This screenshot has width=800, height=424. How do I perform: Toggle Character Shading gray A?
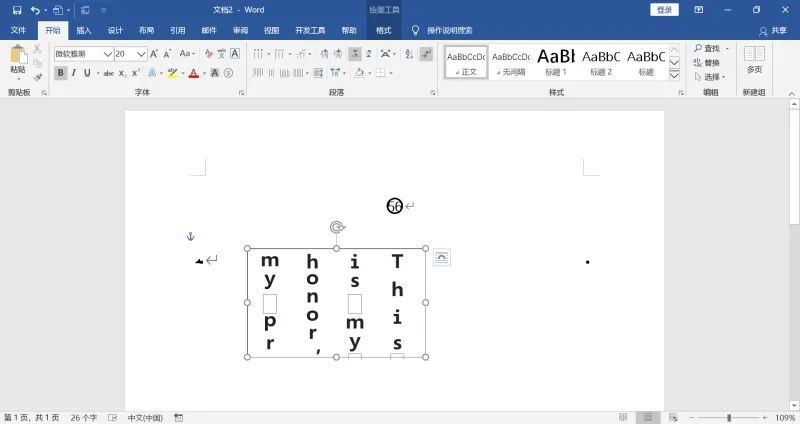[215, 73]
